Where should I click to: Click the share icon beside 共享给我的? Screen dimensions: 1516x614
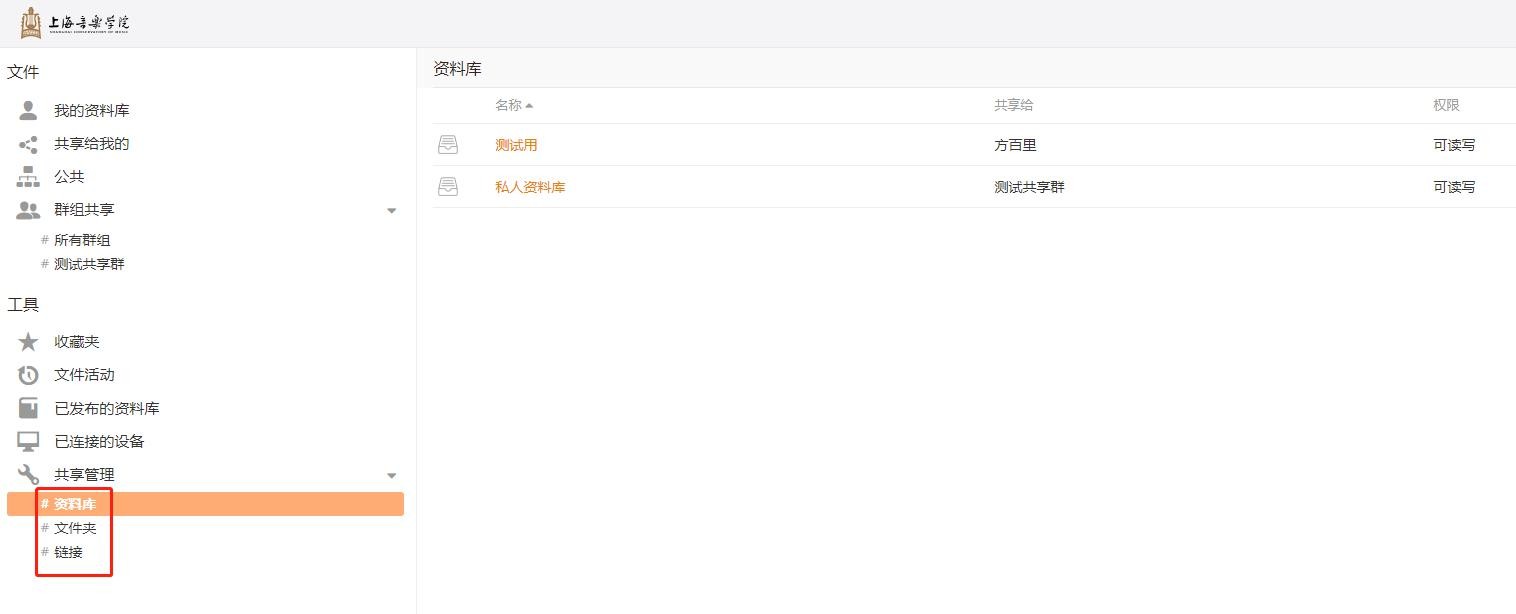(x=28, y=144)
